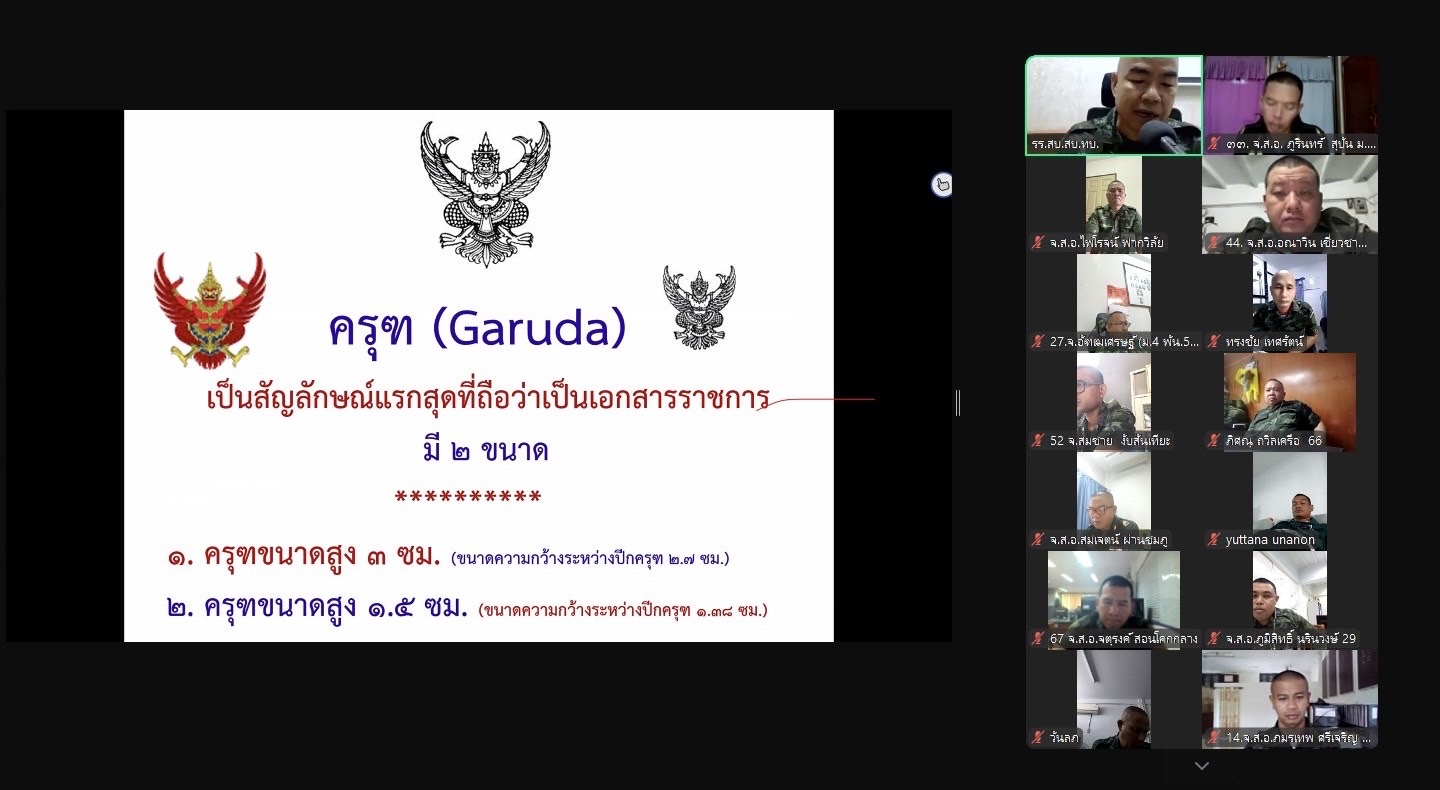Select the จ.ส.อ.สมเจตน์ ผ่านชมภู video tile
The image size is (1440, 790).
point(1114,500)
